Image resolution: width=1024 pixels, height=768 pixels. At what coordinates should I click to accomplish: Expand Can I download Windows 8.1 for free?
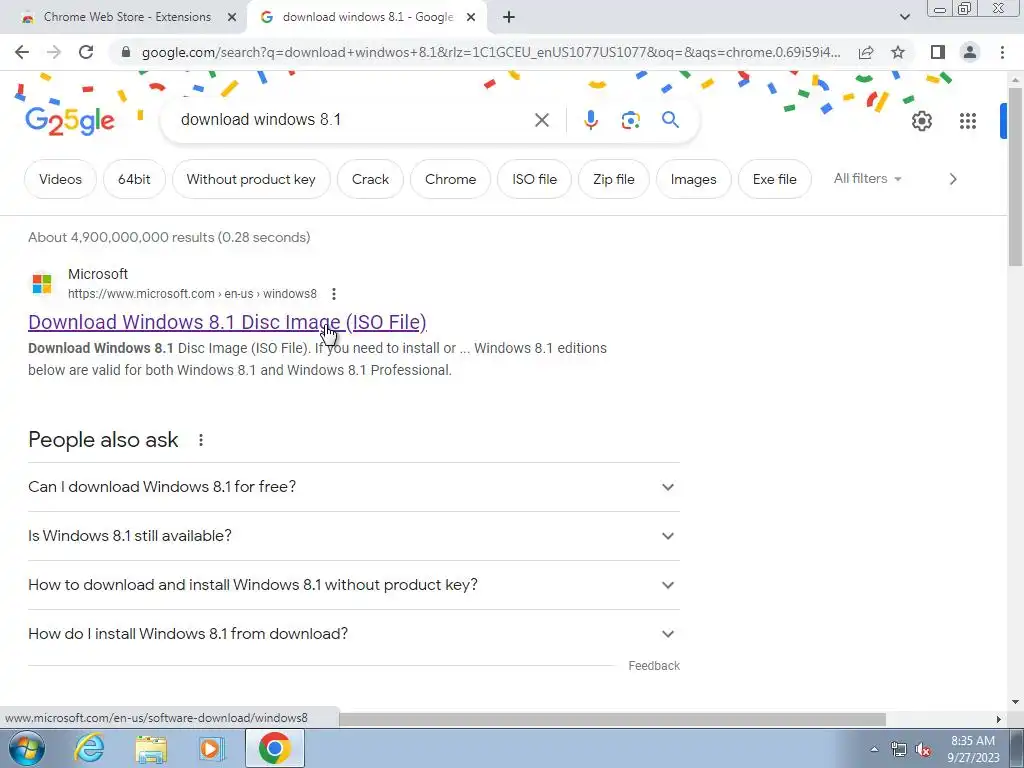354,487
